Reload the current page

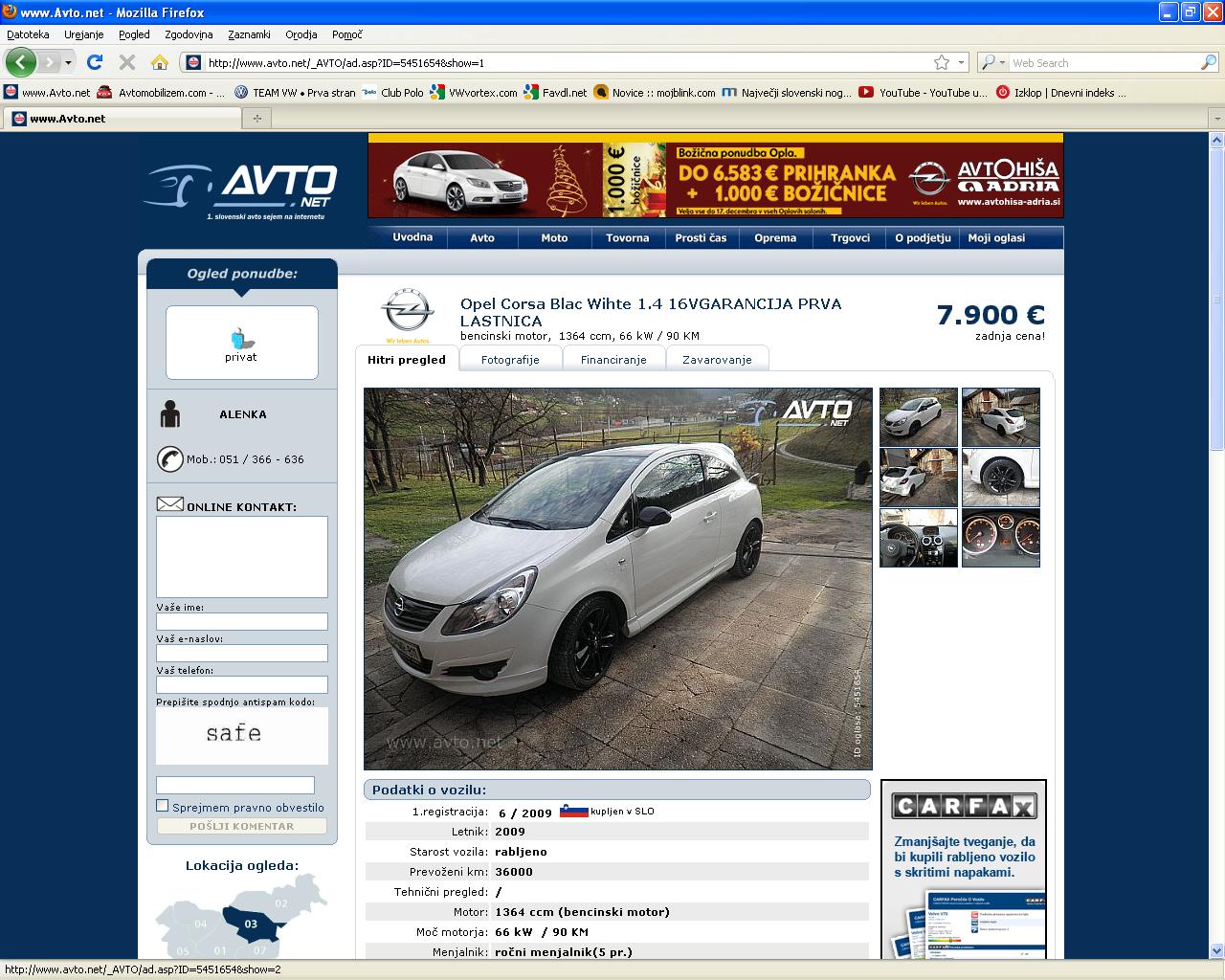coord(94,62)
